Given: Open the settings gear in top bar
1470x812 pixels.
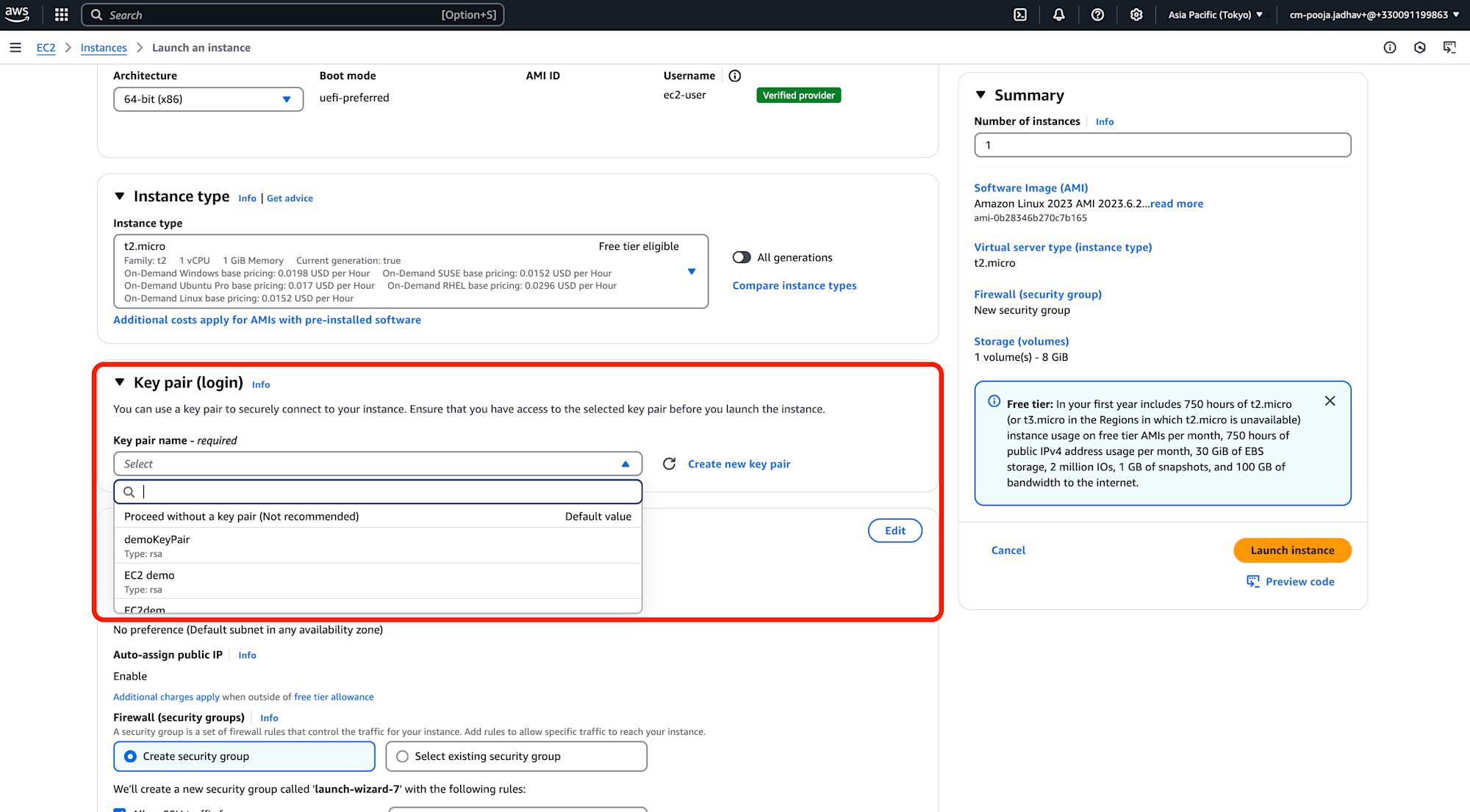Looking at the screenshot, I should [x=1136, y=15].
